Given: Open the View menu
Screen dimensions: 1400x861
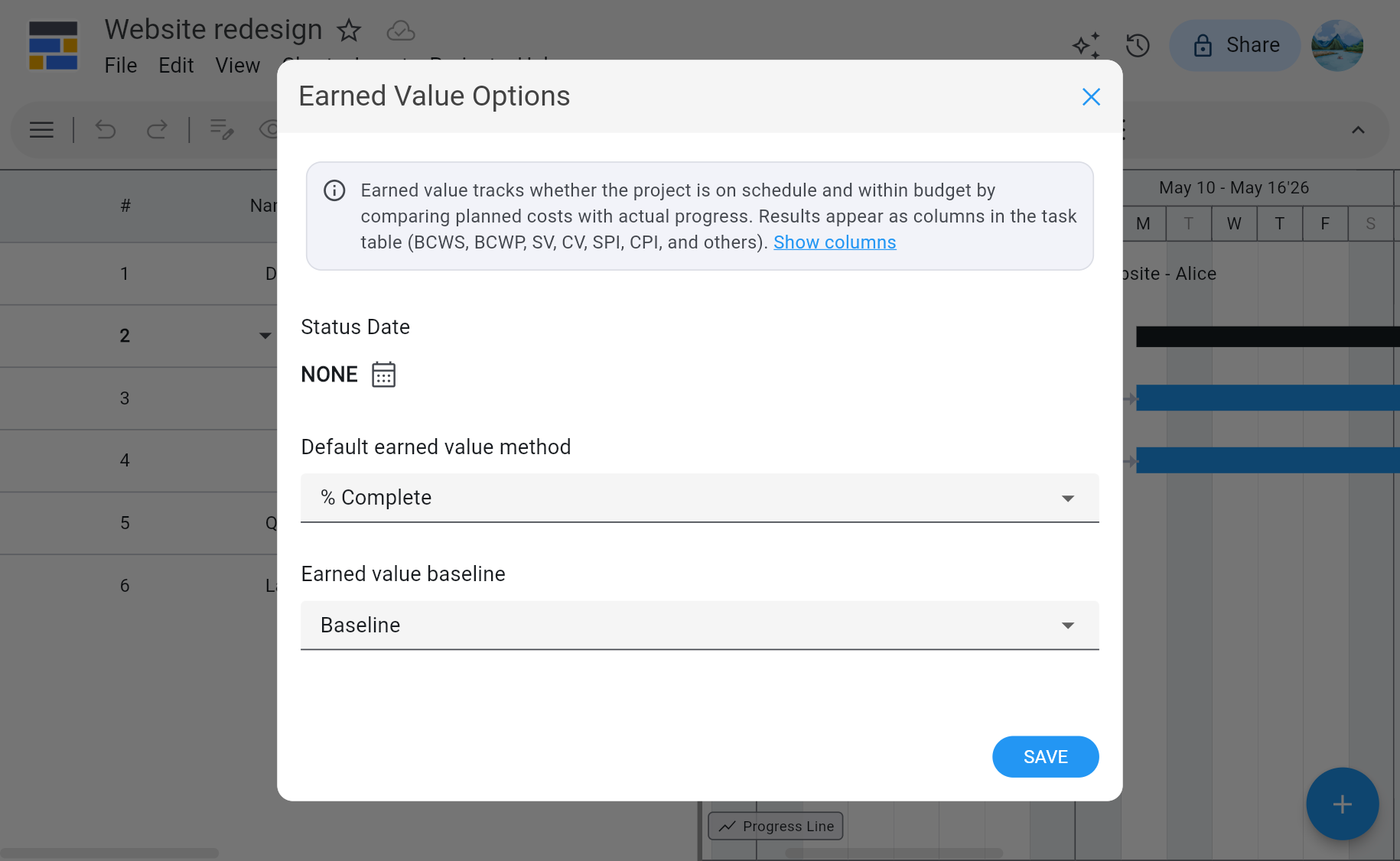Looking at the screenshot, I should pyautogui.click(x=237, y=65).
